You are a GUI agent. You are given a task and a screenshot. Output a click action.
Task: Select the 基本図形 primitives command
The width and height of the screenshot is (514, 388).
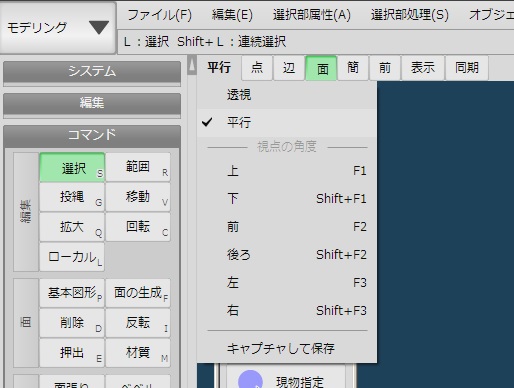pos(72,293)
